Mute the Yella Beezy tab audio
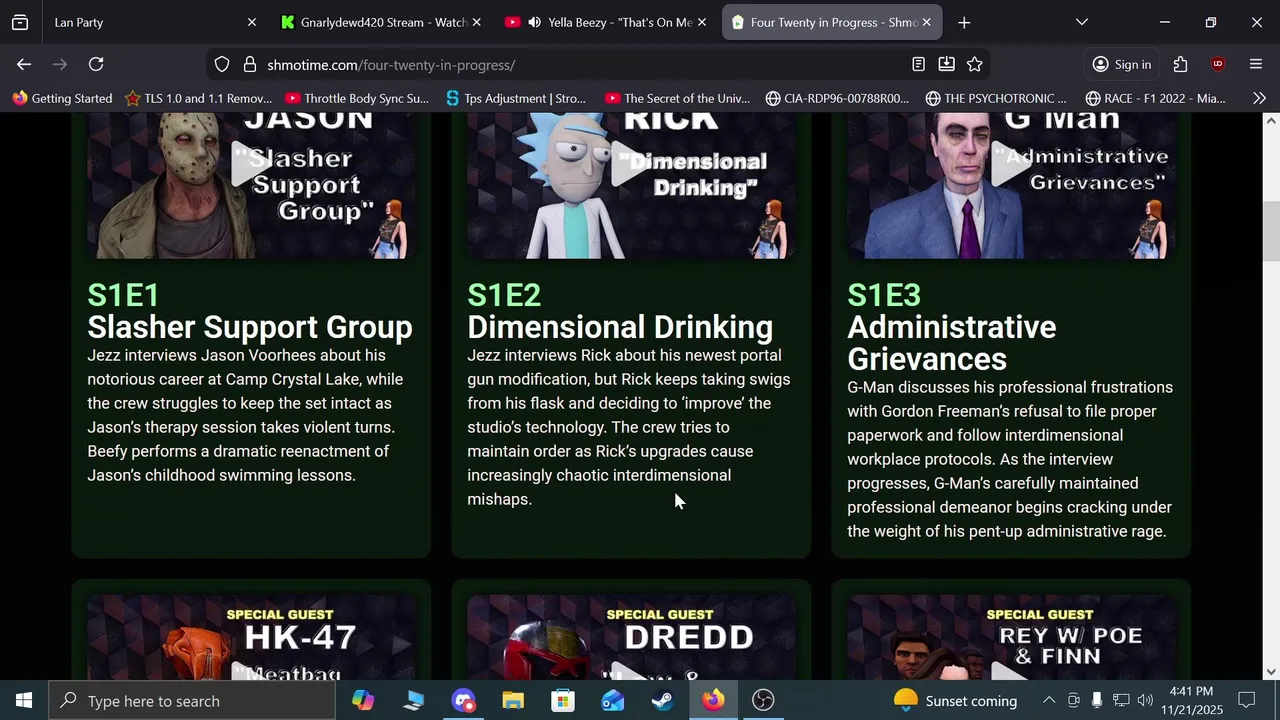Screen dimensions: 1280x720 tap(535, 22)
